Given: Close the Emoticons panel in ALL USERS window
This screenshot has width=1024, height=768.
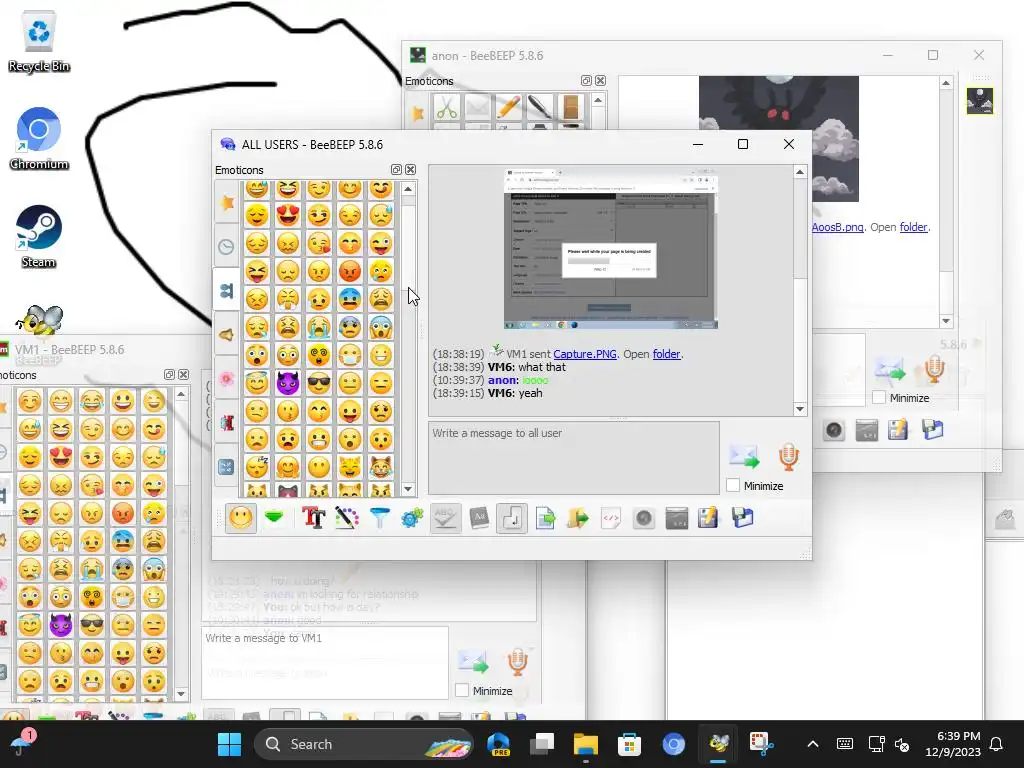Looking at the screenshot, I should pyautogui.click(x=410, y=170).
